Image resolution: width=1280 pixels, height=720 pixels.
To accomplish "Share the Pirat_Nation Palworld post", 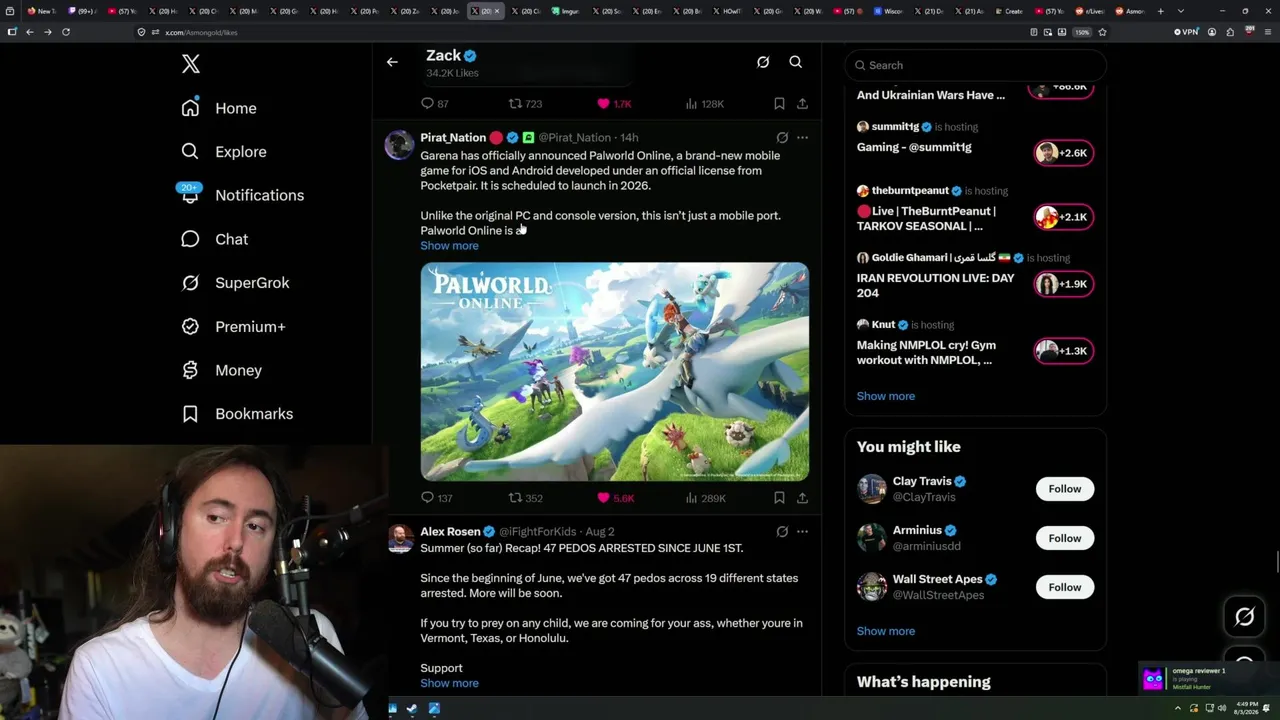I will tap(802, 498).
